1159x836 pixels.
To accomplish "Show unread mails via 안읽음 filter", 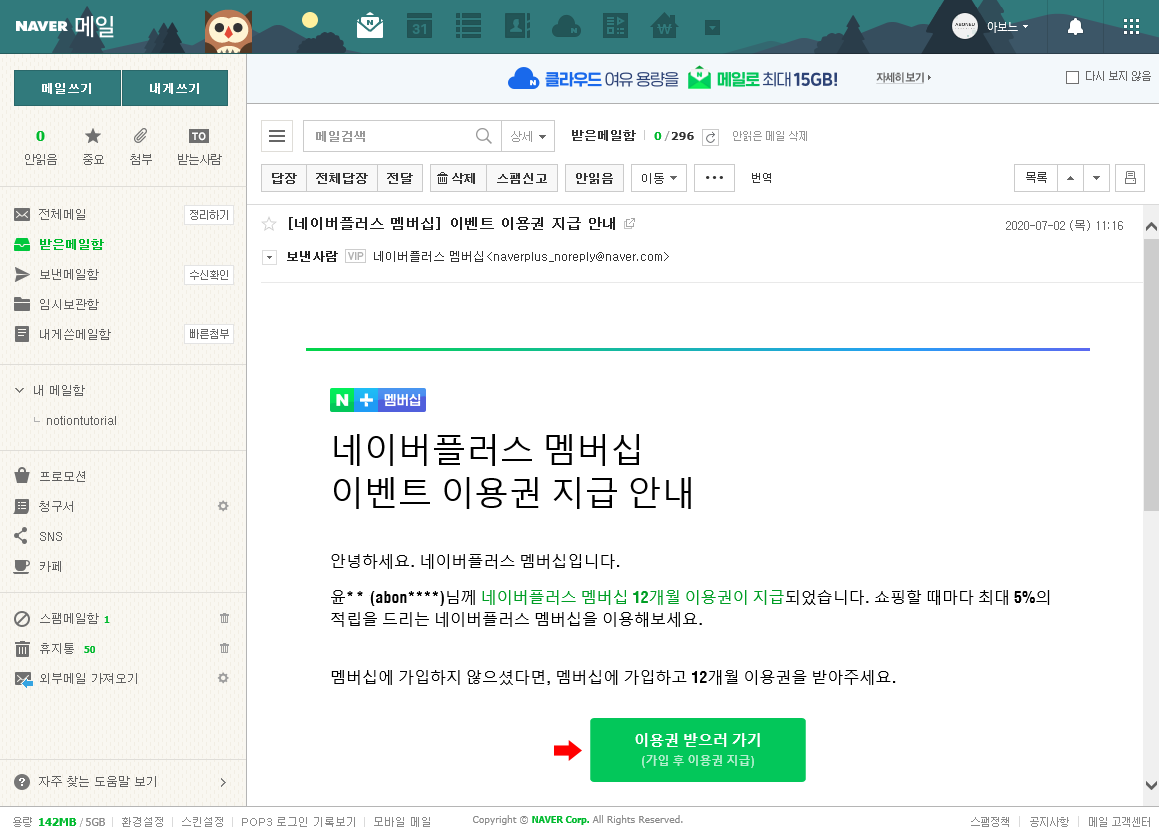I will [x=41, y=146].
